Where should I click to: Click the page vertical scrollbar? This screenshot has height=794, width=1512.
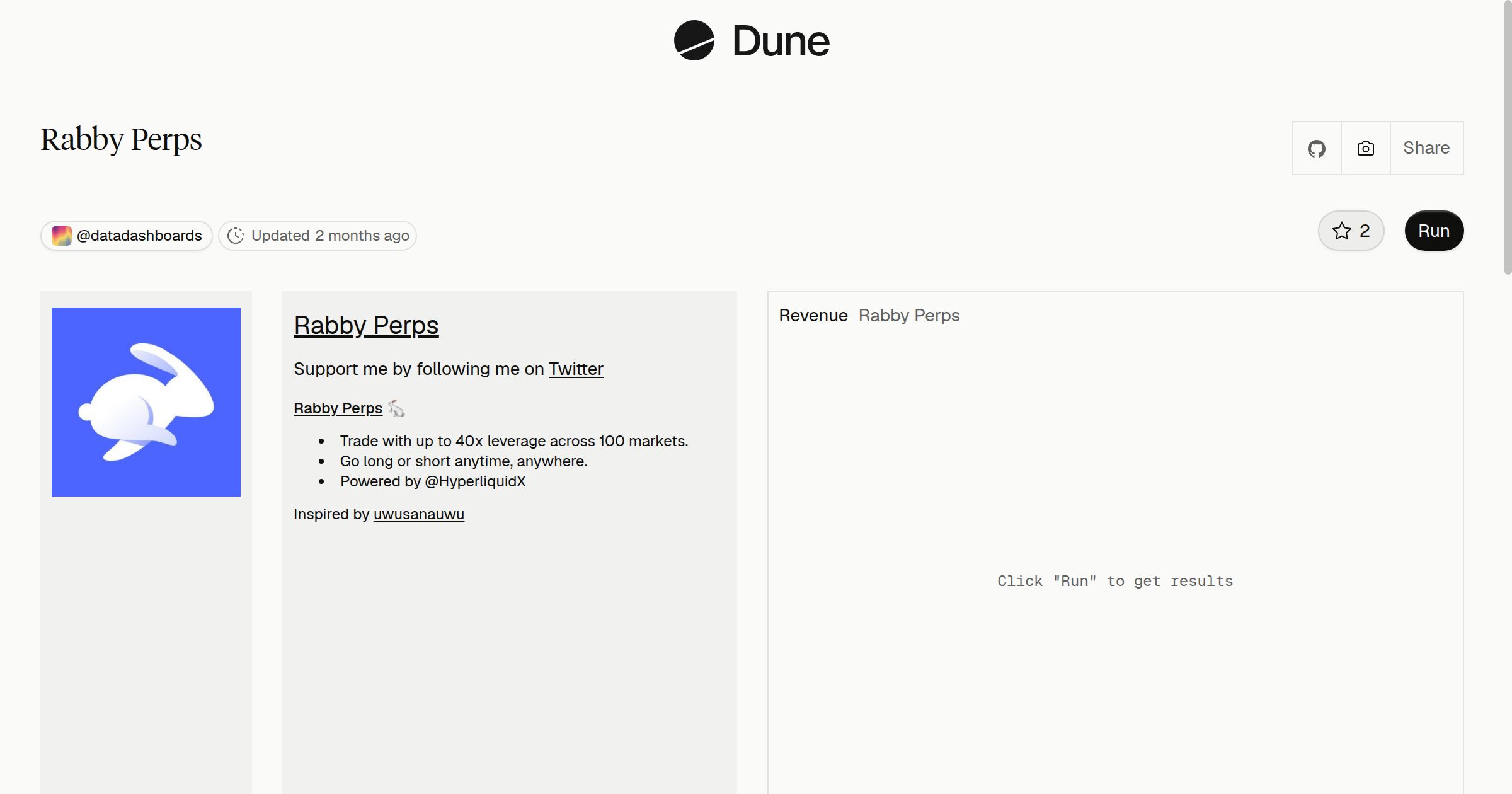[x=1508, y=137]
